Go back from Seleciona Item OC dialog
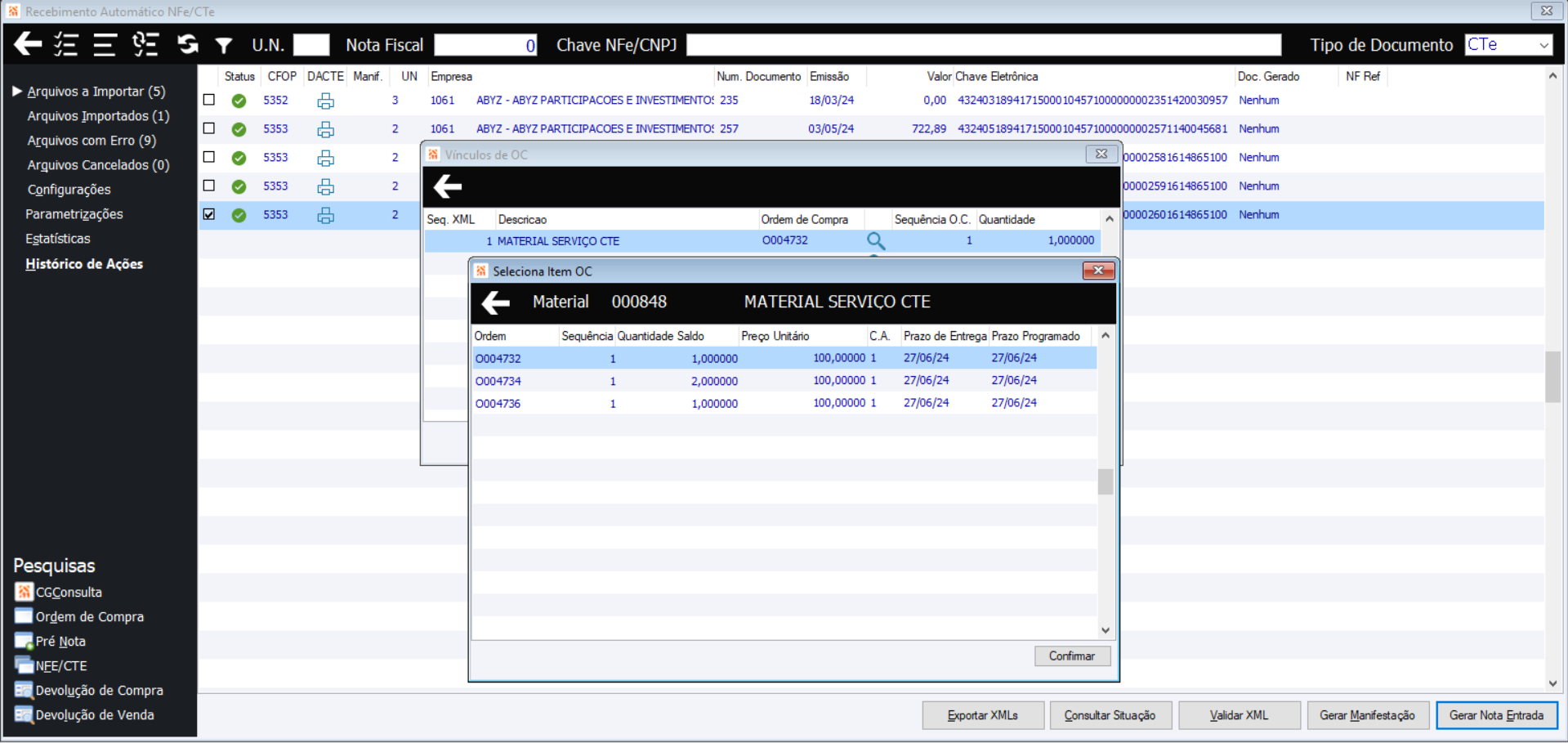The height and width of the screenshot is (743, 1568). 496,302
